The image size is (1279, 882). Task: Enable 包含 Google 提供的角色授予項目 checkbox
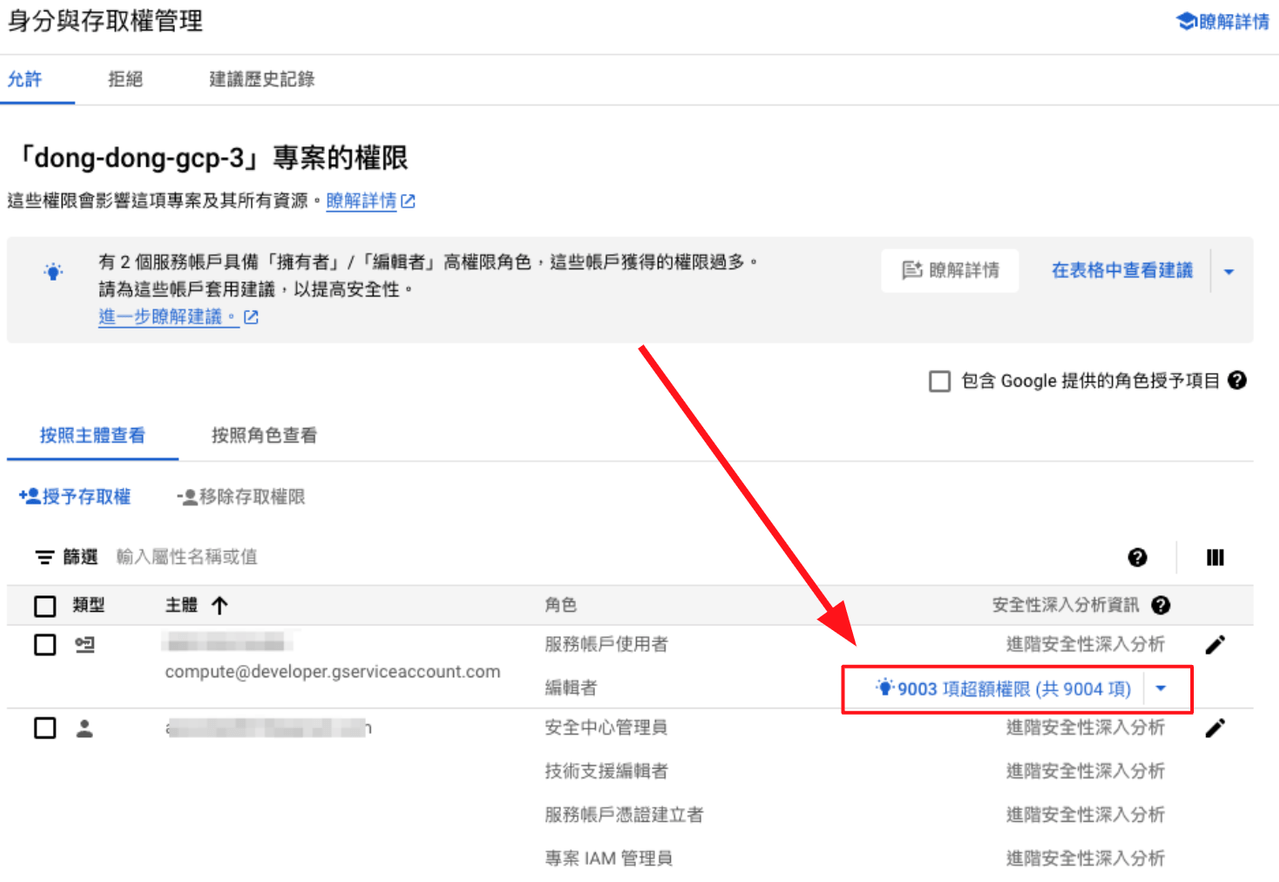[x=939, y=381]
